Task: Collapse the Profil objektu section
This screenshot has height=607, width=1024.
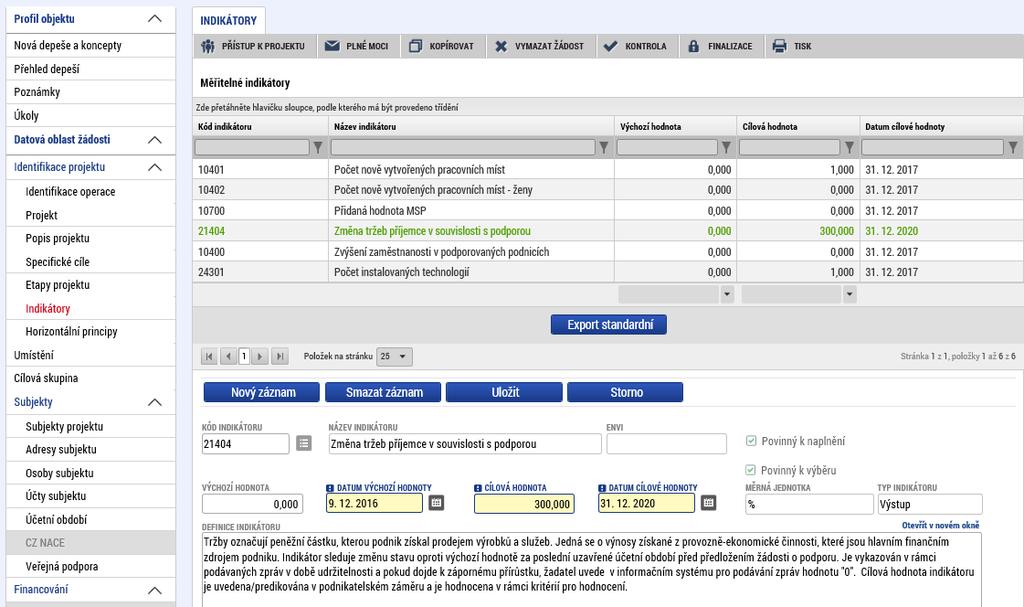Action: click(x=155, y=19)
